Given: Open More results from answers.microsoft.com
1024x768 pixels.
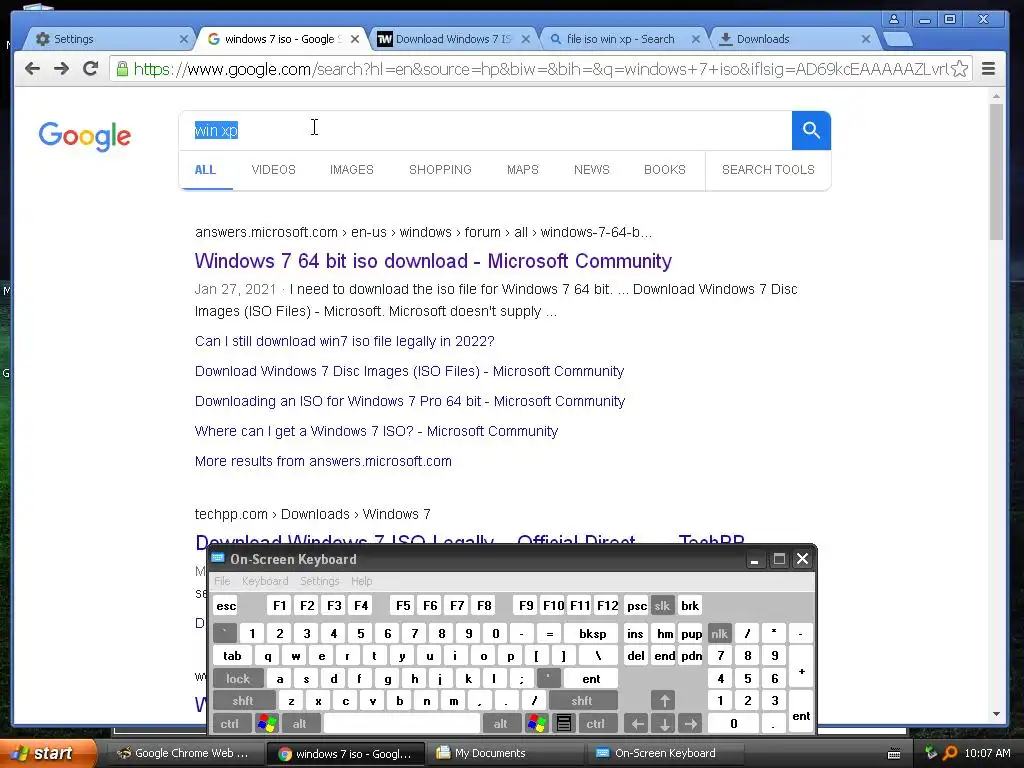Looking at the screenshot, I should 323,461.
